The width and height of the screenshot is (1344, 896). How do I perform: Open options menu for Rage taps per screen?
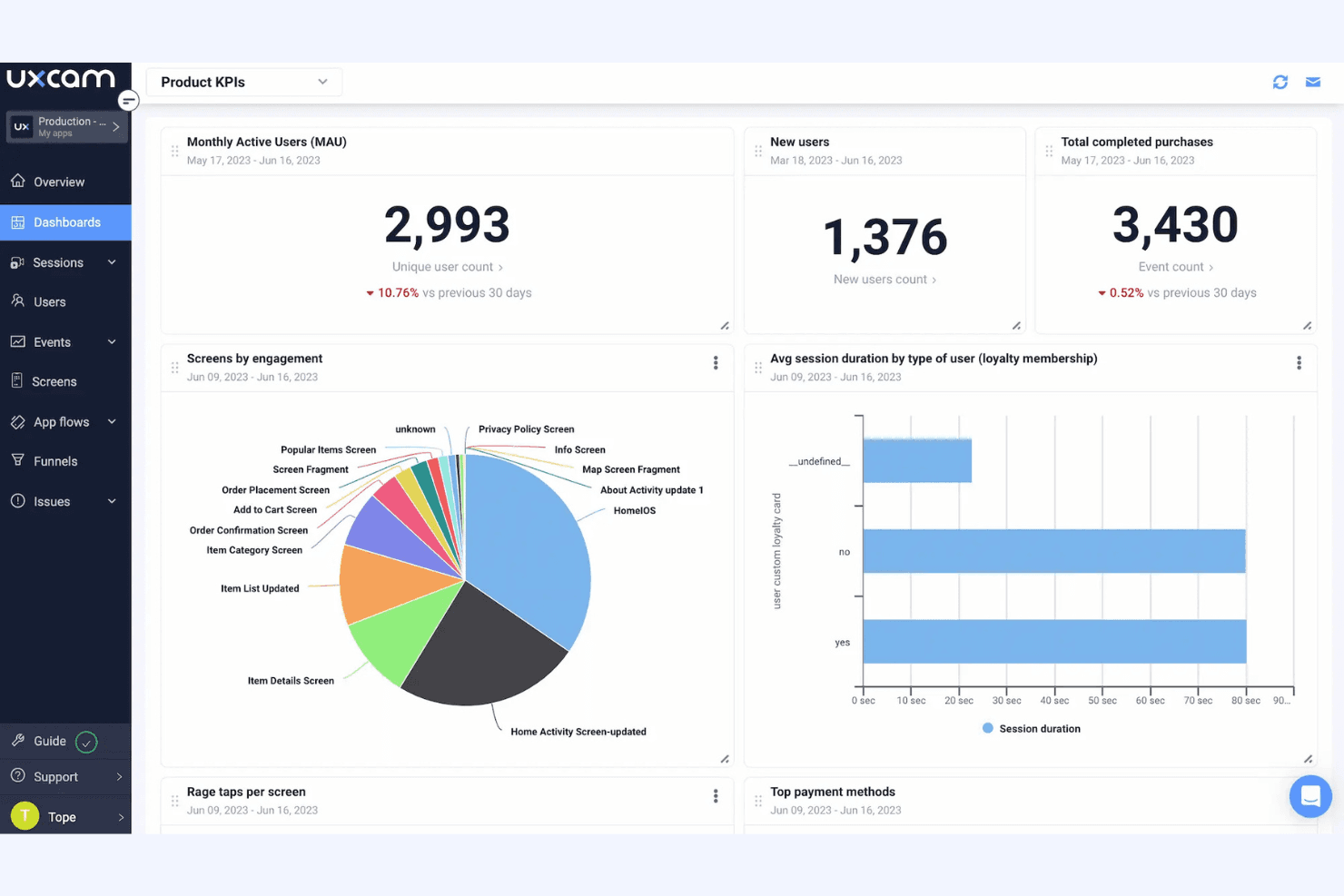tap(716, 796)
